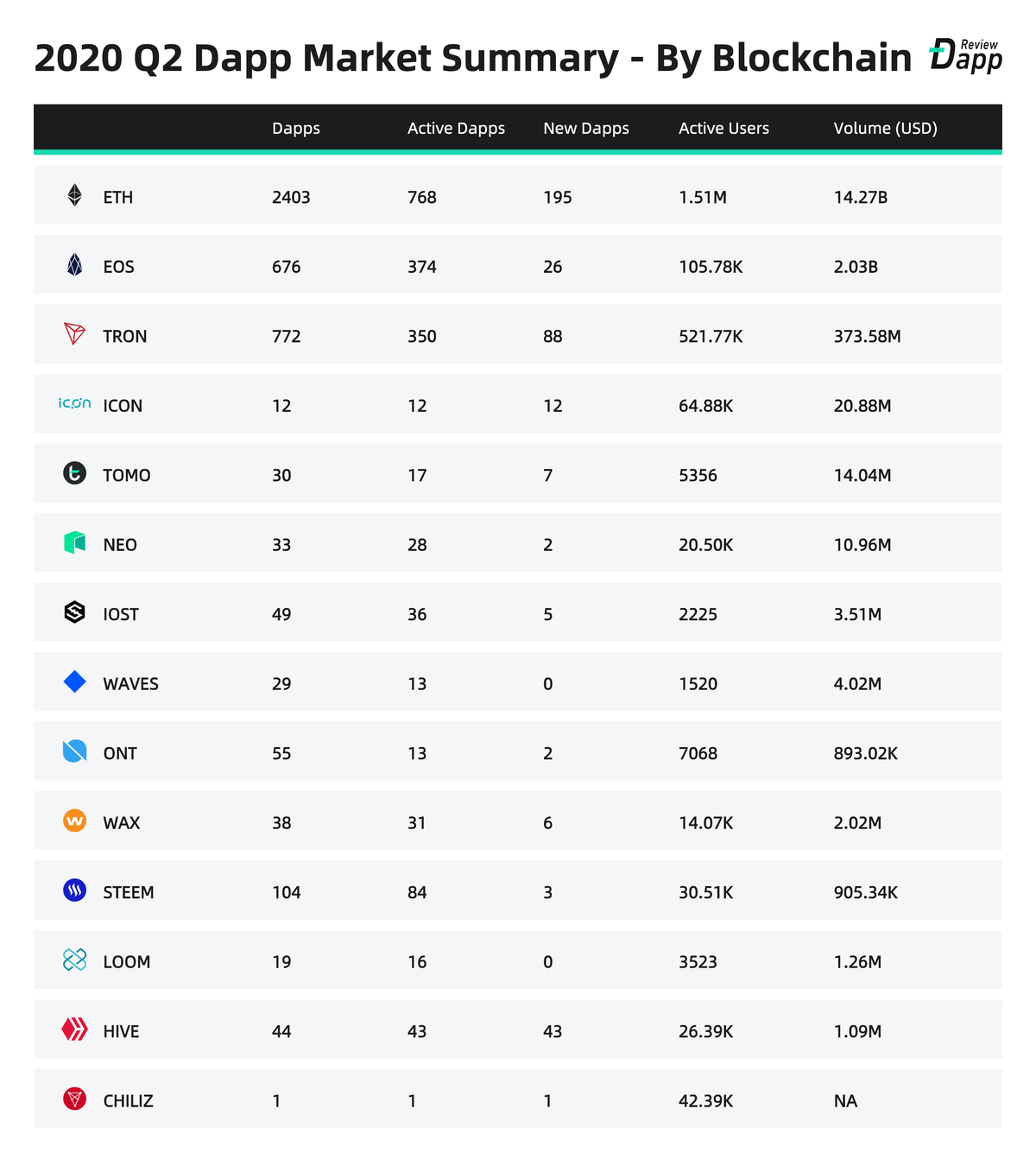The image size is (1036, 1166).
Task: Click the New Dapps column header
Action: pos(586,129)
